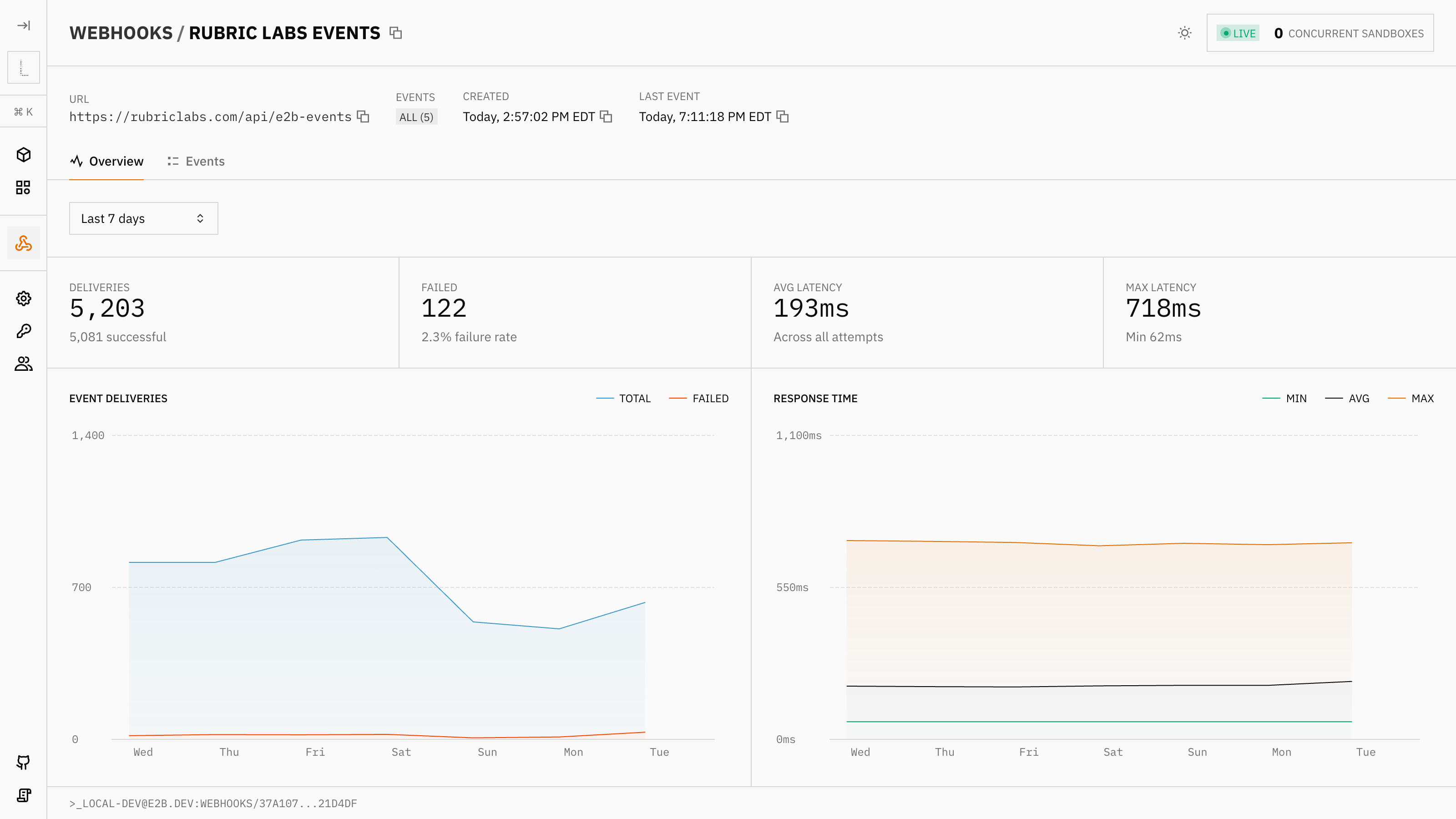Click the 5,203 deliveries value

point(107,308)
